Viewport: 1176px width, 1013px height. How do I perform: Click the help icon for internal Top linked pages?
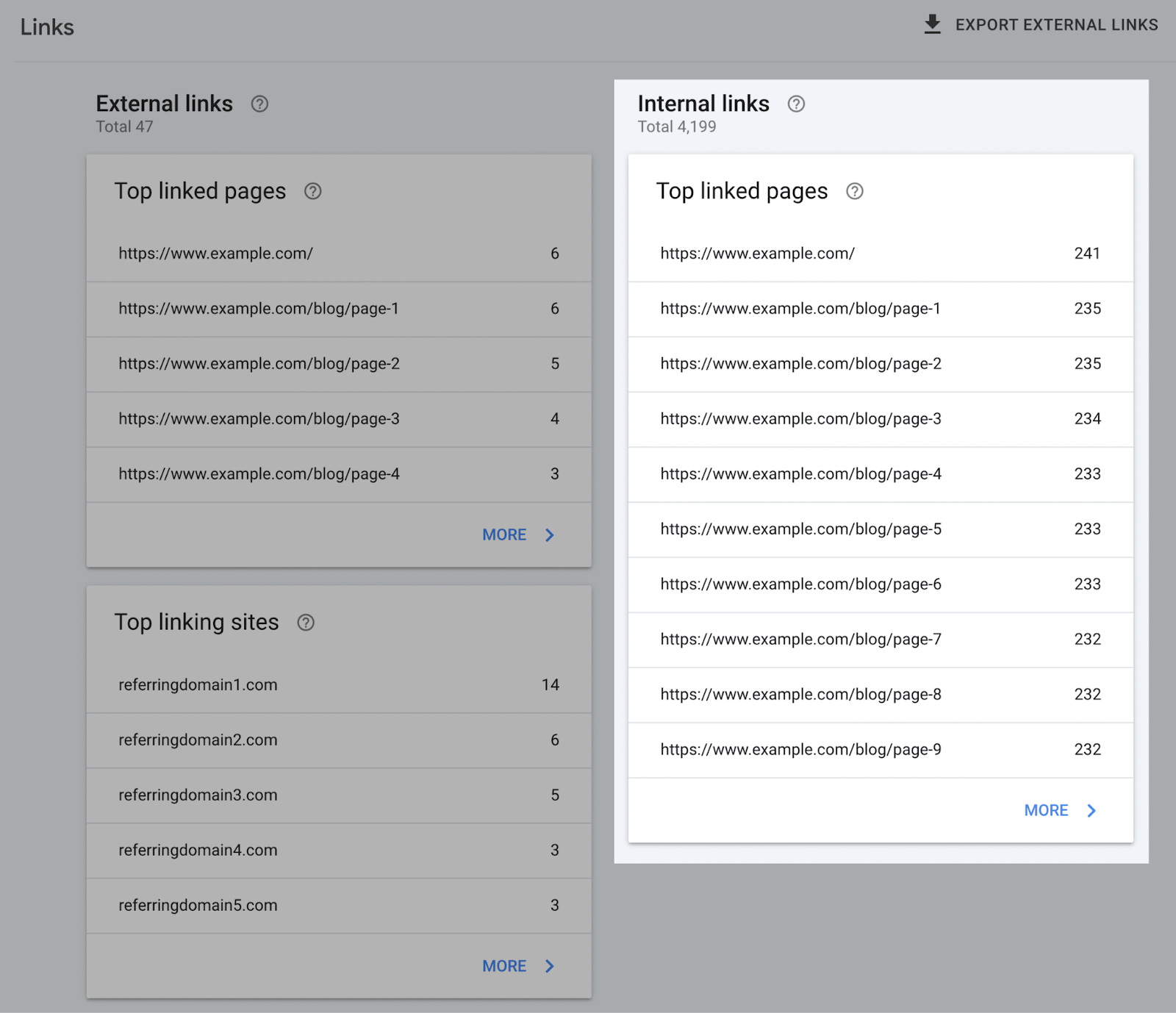[854, 191]
